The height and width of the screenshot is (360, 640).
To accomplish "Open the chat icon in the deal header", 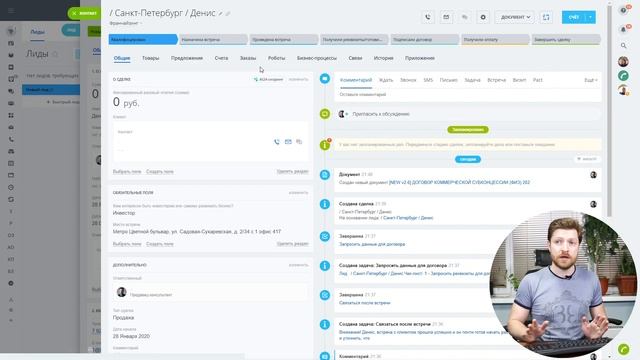I will 464,17.
